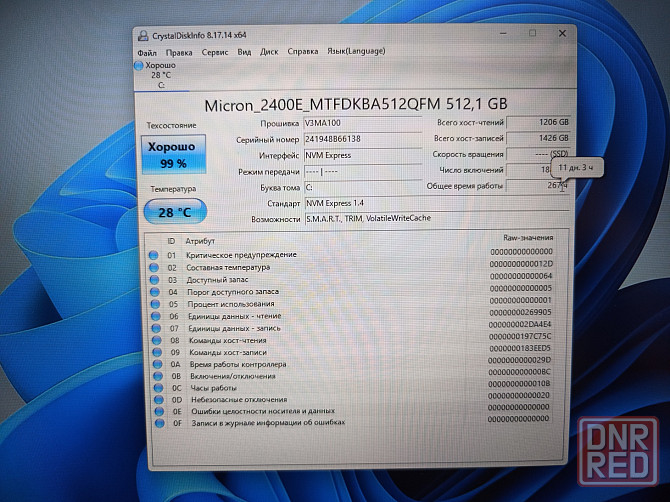This screenshot has height=502, width=670.
Task: Click the 28 °C temperature button
Action: [175, 212]
